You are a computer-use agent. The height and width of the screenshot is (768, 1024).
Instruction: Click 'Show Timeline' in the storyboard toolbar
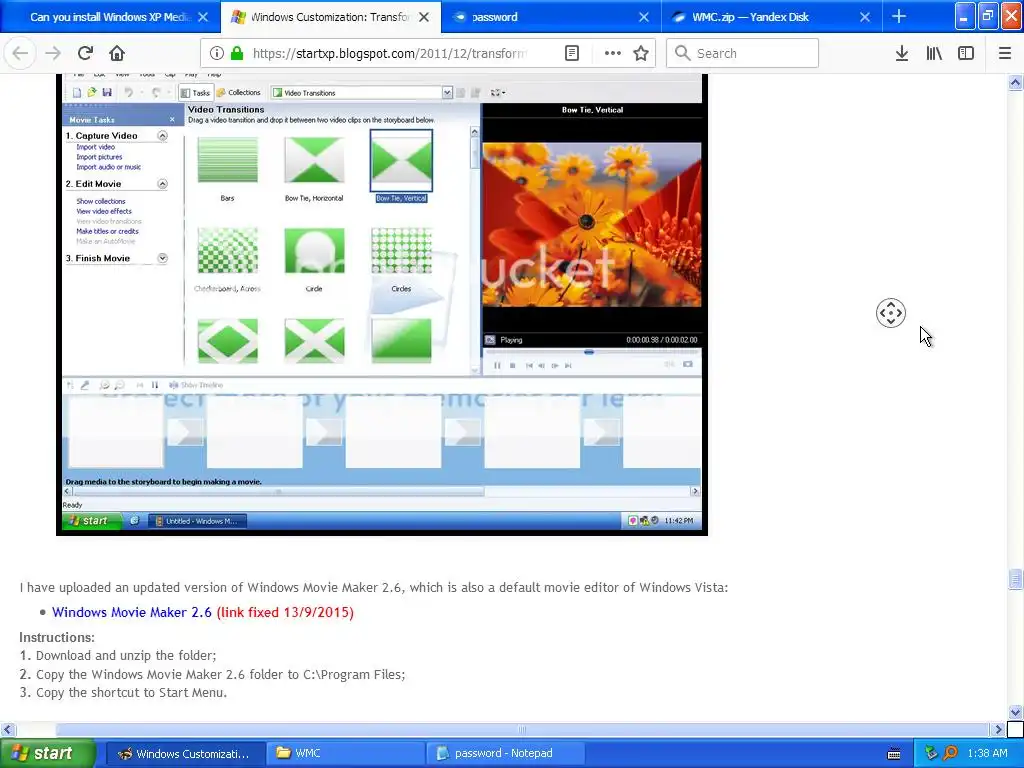[196, 385]
